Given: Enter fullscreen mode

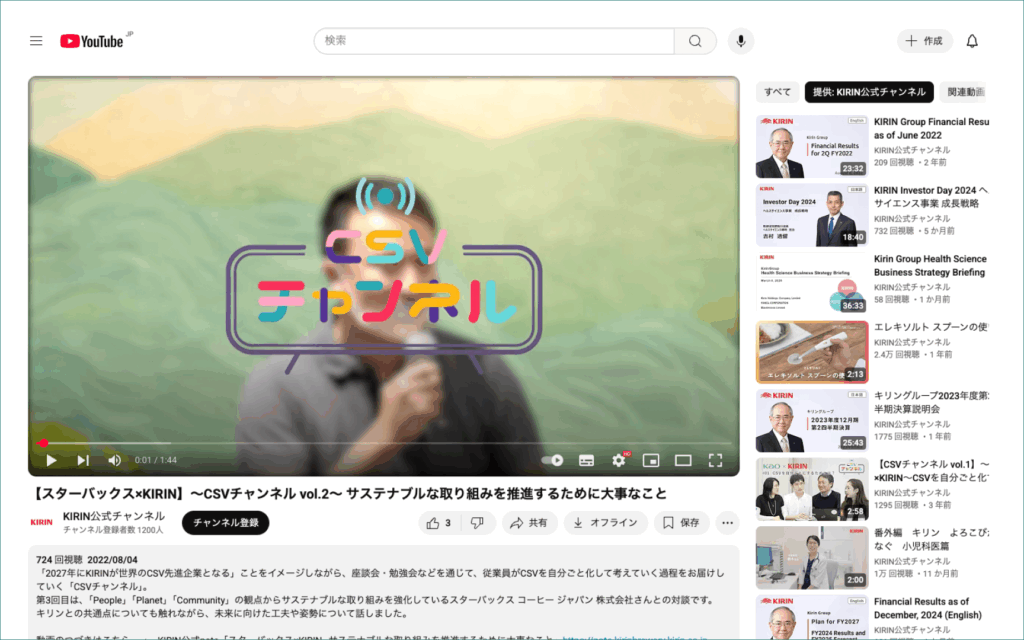Looking at the screenshot, I should [x=715, y=460].
